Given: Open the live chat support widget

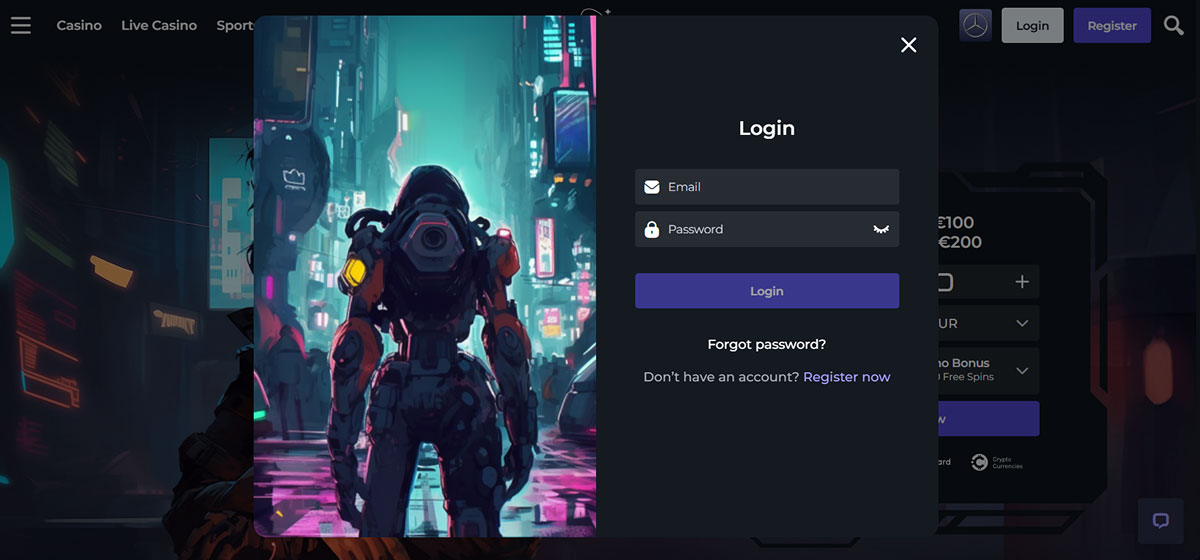Looking at the screenshot, I should tap(1160, 520).
